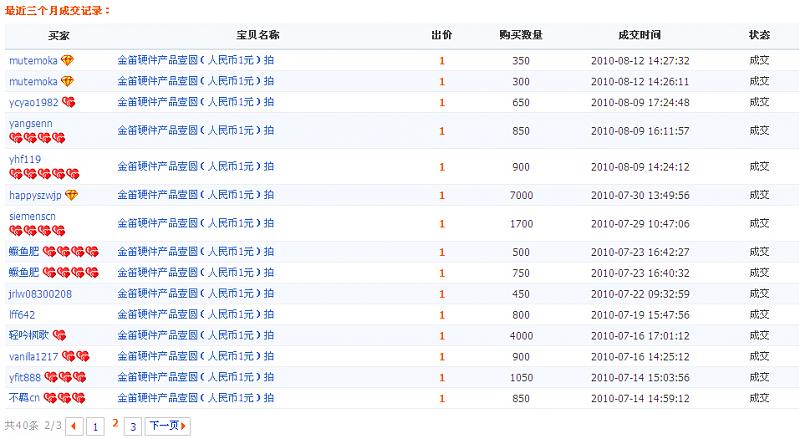Click mutemoka's diamond badge in the 300-quantity row
800x439 pixels.
[67, 81]
